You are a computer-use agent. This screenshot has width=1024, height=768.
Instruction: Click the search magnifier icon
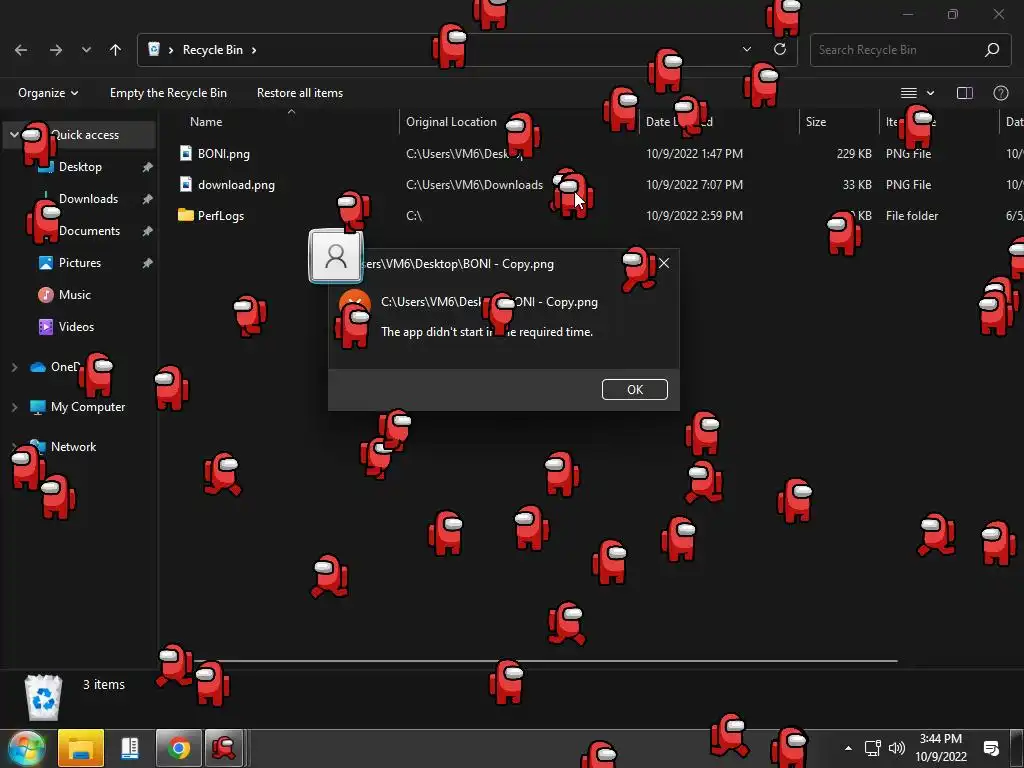[x=992, y=50]
